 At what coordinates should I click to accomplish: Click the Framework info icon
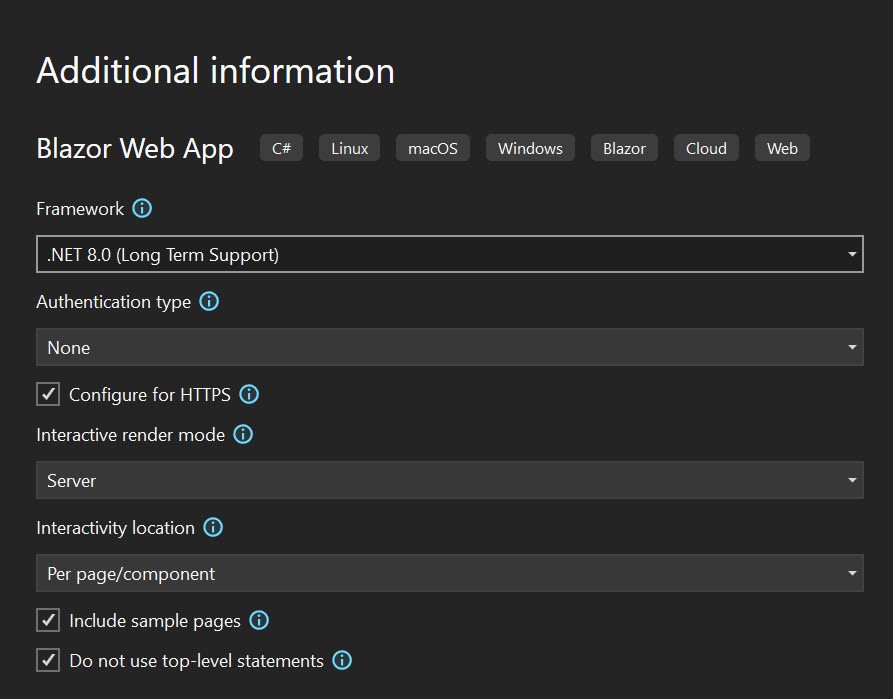[x=142, y=209]
